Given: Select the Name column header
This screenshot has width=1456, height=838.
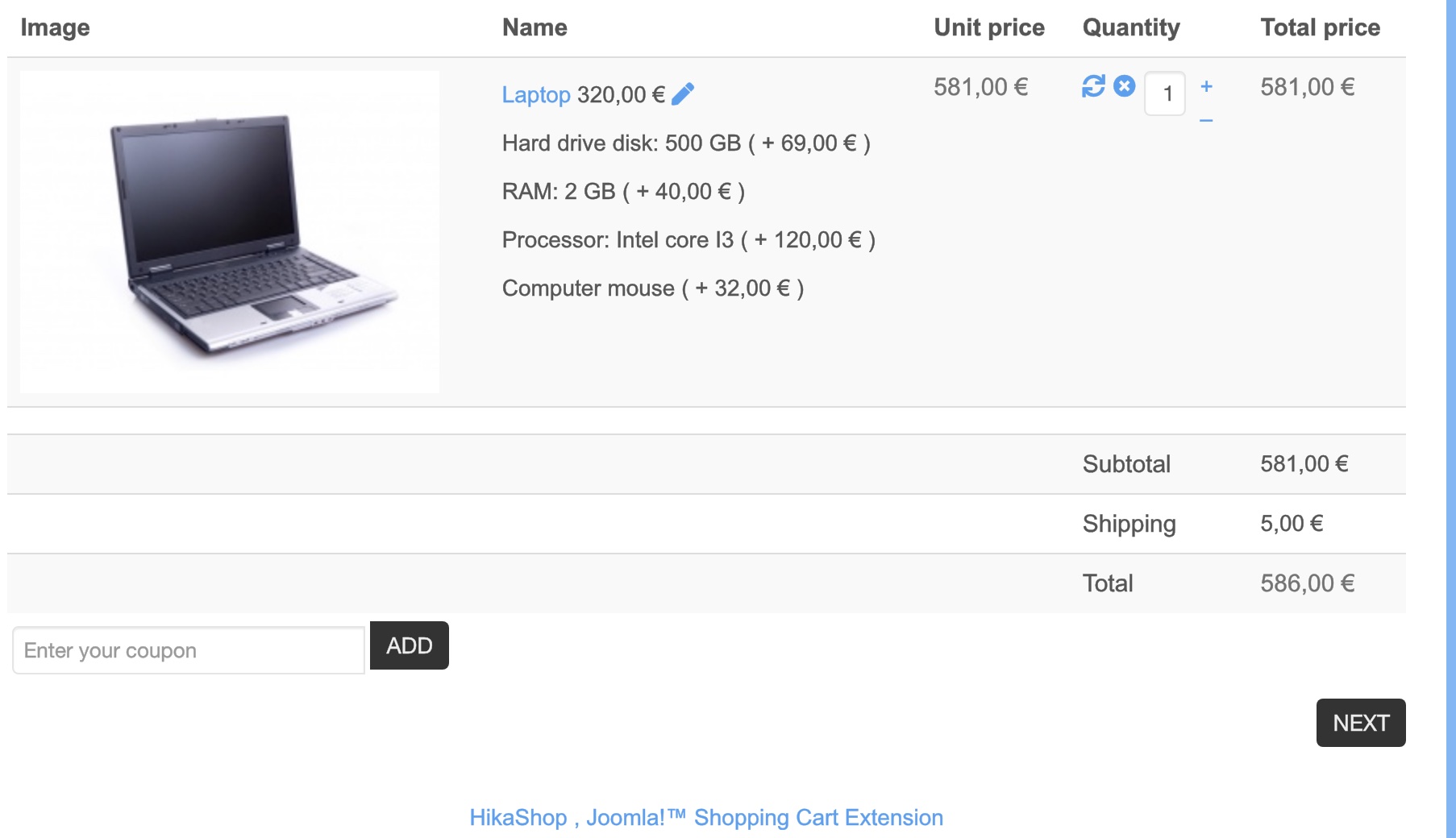Looking at the screenshot, I should tap(535, 27).
